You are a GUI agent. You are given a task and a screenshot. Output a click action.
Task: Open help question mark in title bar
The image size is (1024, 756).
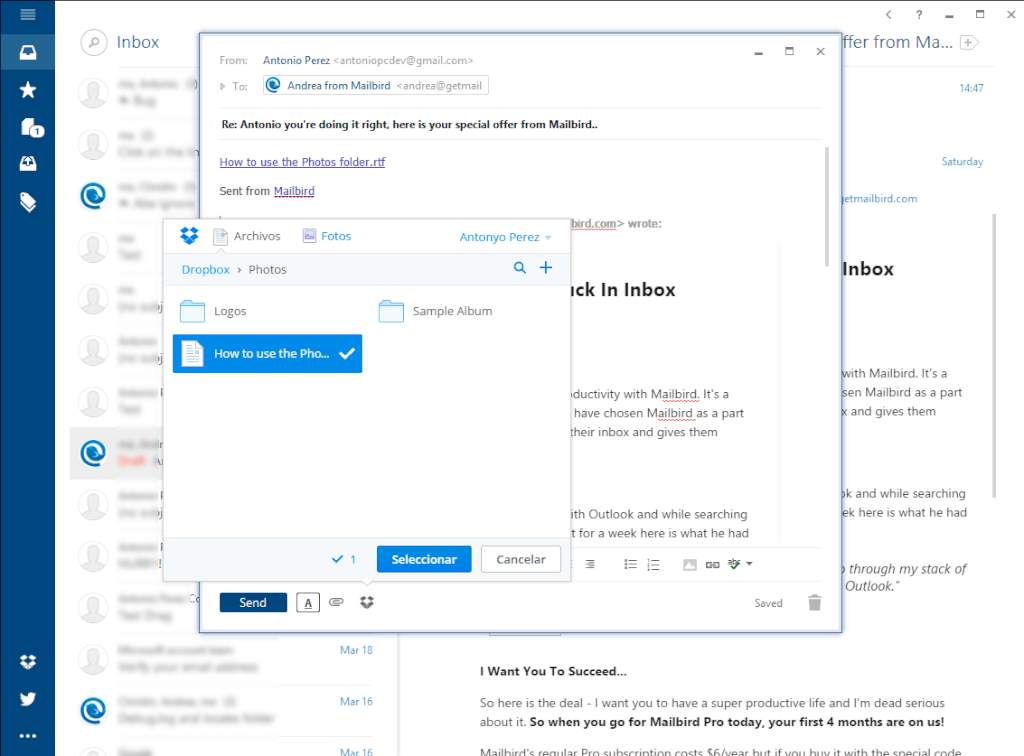click(919, 14)
